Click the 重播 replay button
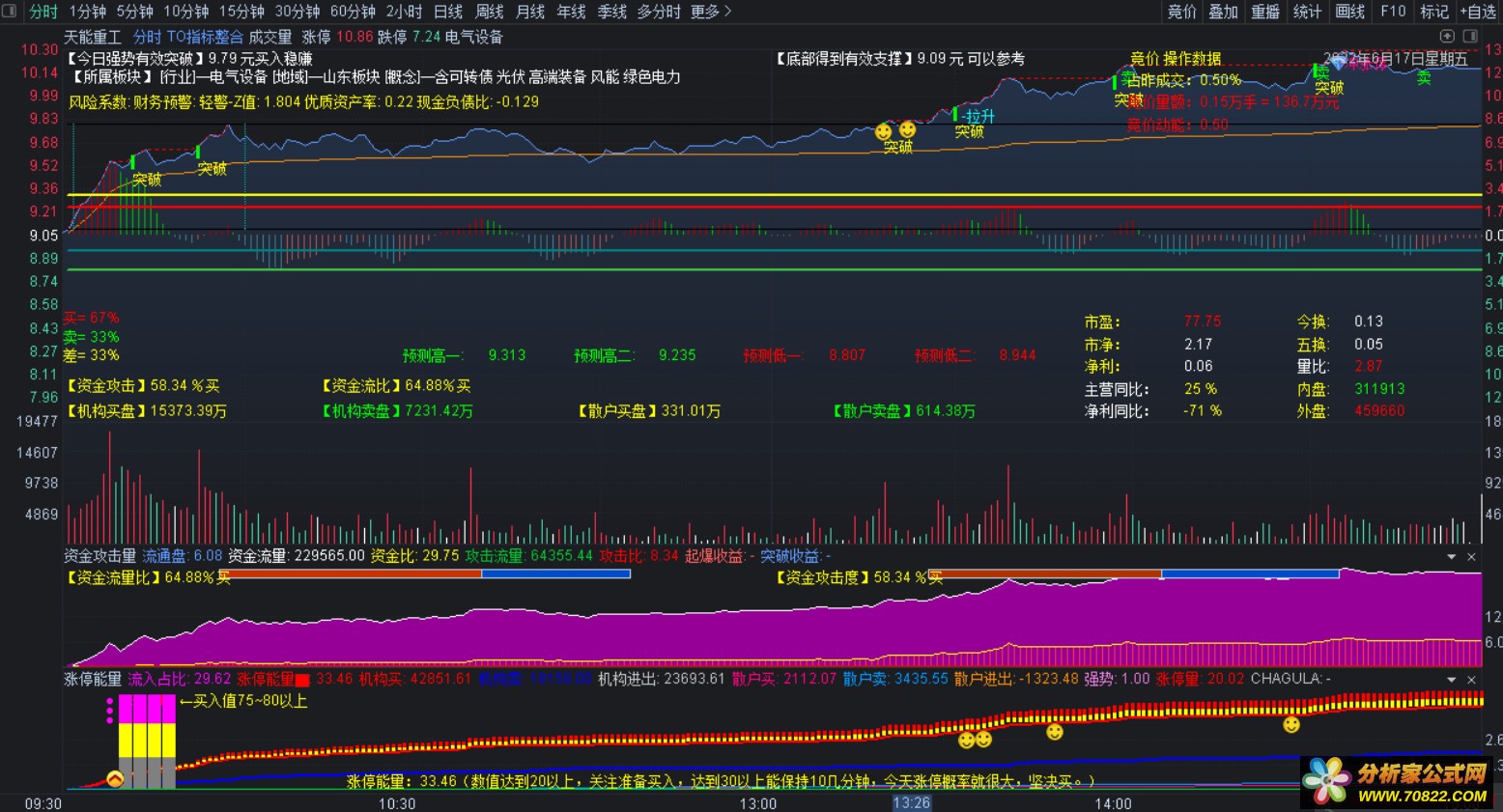The width and height of the screenshot is (1503, 812). pos(1265,12)
